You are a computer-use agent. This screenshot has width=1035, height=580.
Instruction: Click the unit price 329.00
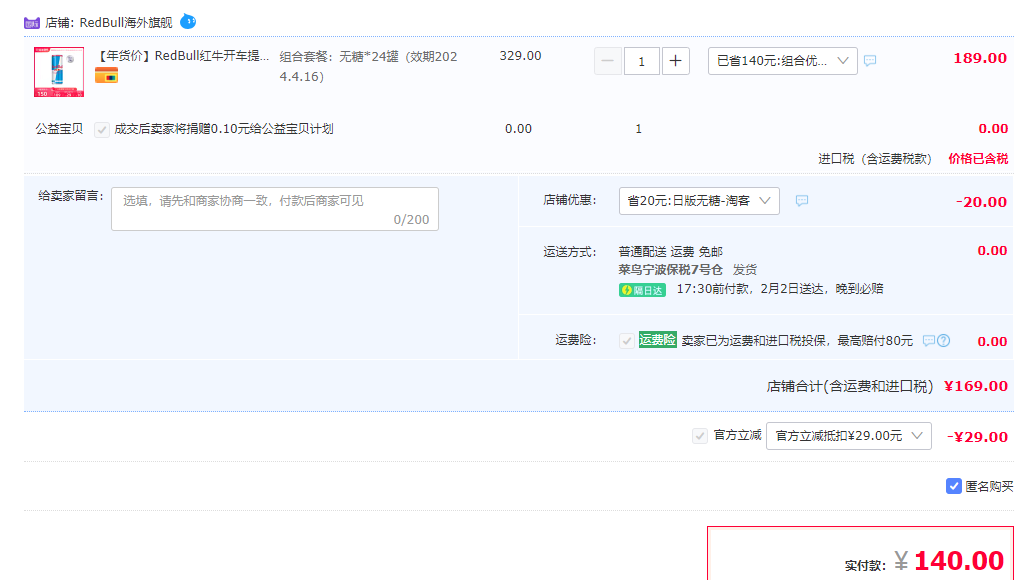point(520,56)
